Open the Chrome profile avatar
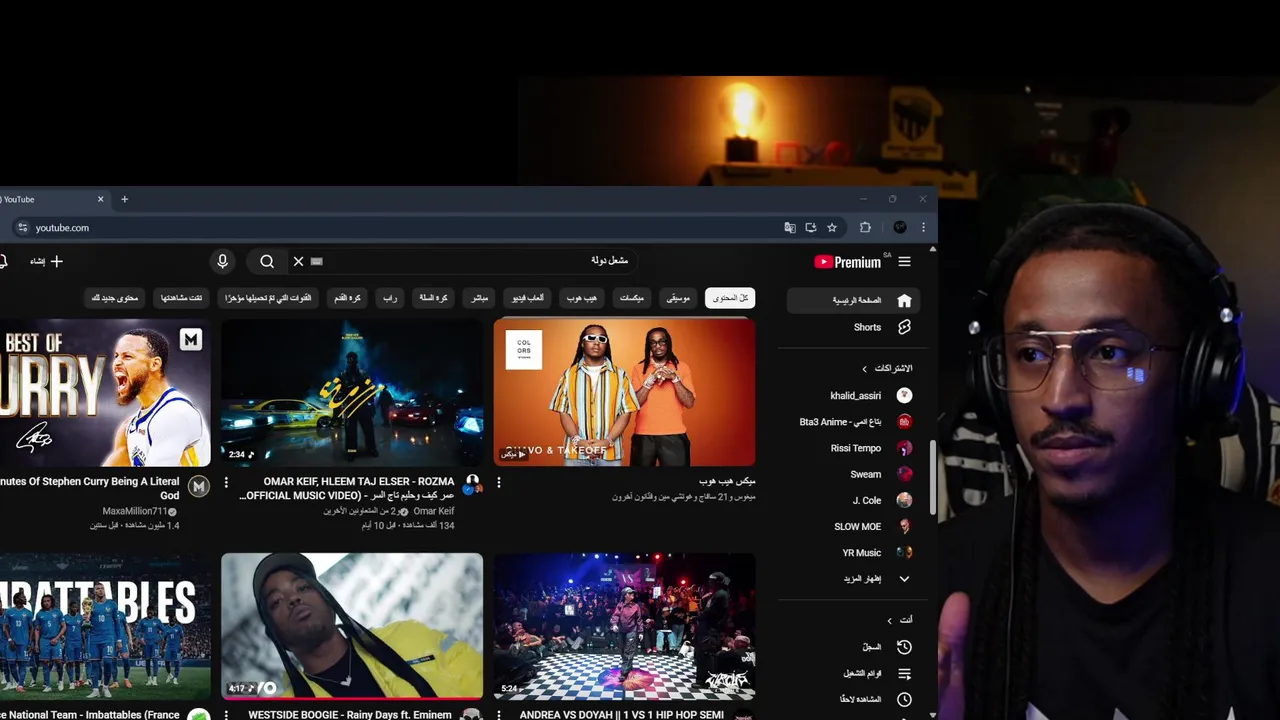The height and width of the screenshot is (720, 1280). point(900,228)
